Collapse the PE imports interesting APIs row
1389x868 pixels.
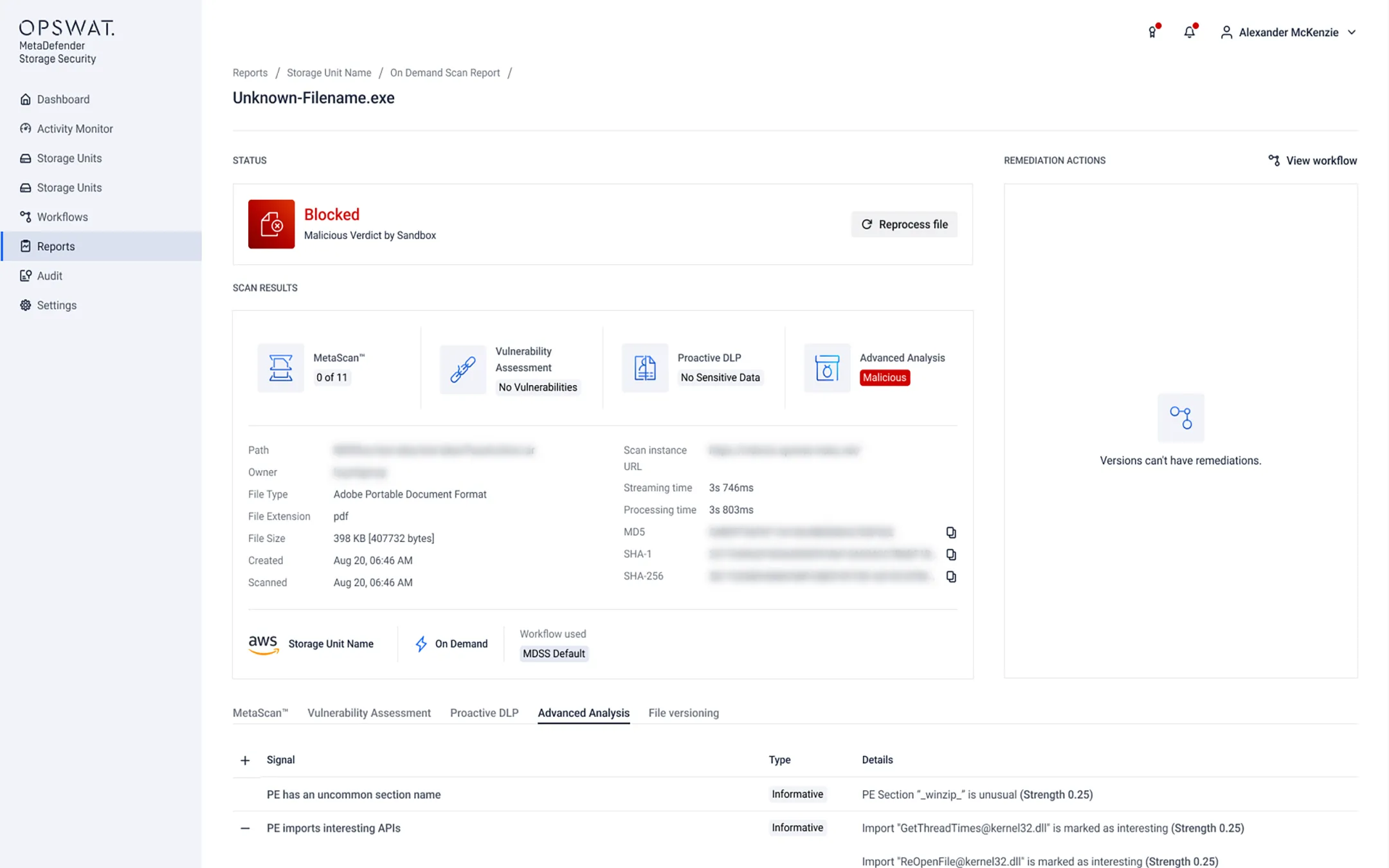(x=245, y=828)
